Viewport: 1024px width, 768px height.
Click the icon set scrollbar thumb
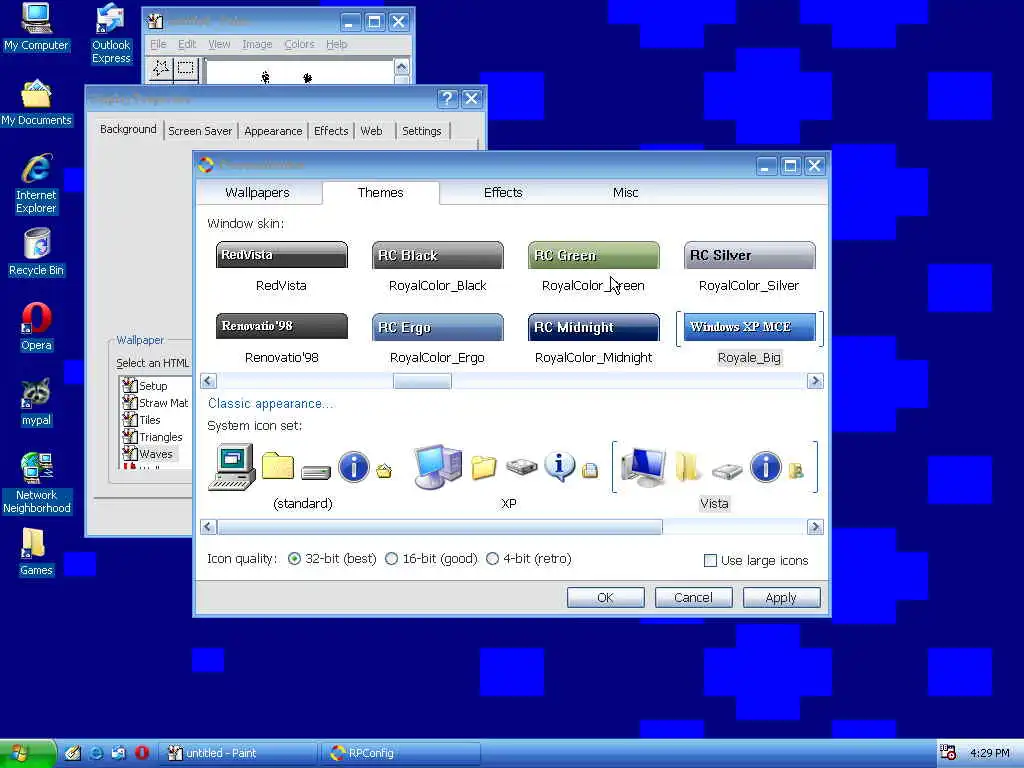click(x=440, y=527)
